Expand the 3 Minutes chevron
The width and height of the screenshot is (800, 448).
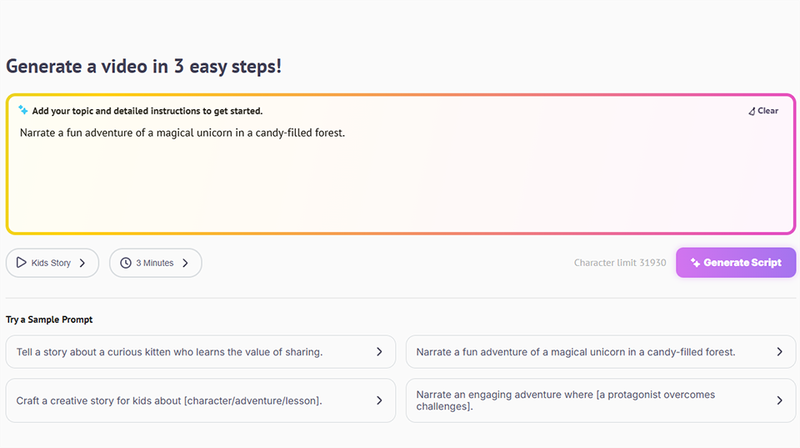(x=185, y=263)
